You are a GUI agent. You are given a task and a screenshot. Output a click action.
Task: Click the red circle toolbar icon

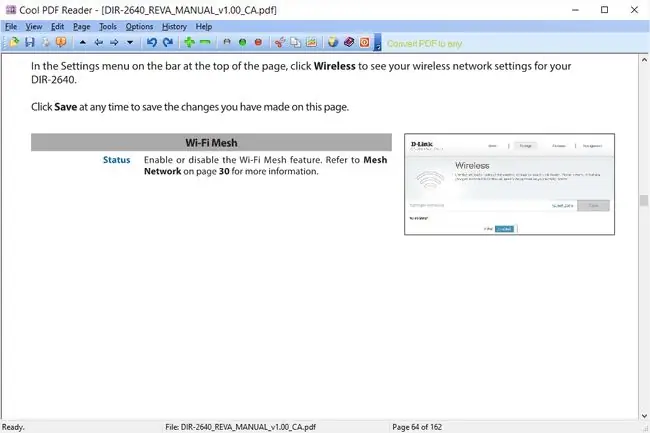(x=258, y=42)
